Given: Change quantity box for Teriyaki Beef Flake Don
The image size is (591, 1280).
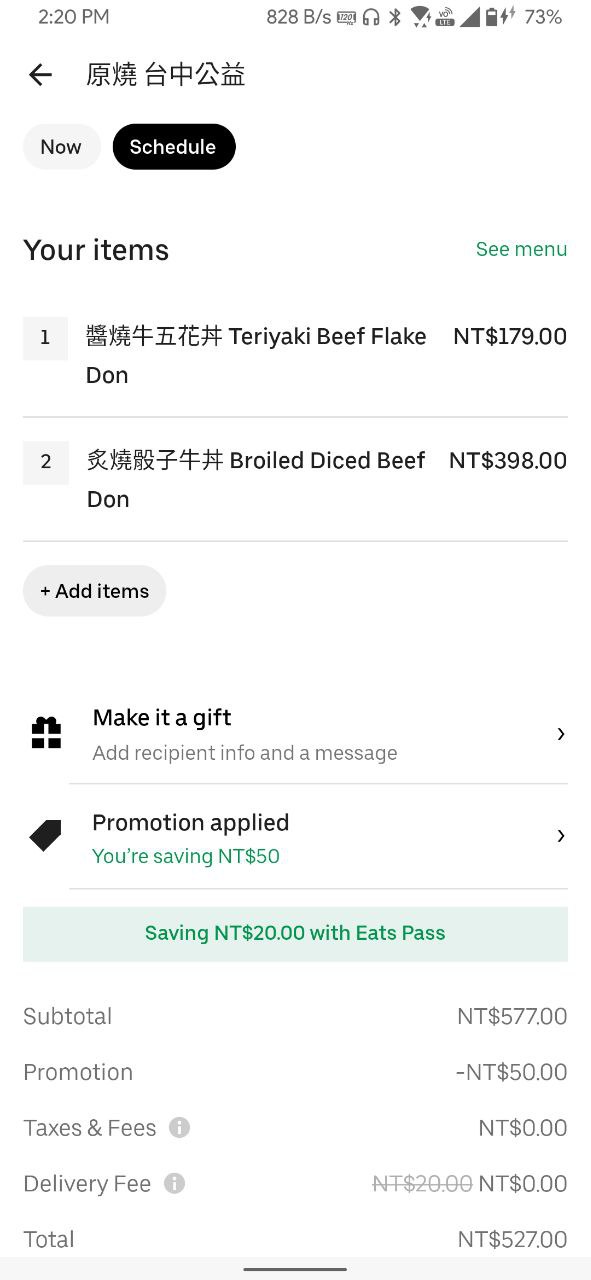Looking at the screenshot, I should coord(45,338).
